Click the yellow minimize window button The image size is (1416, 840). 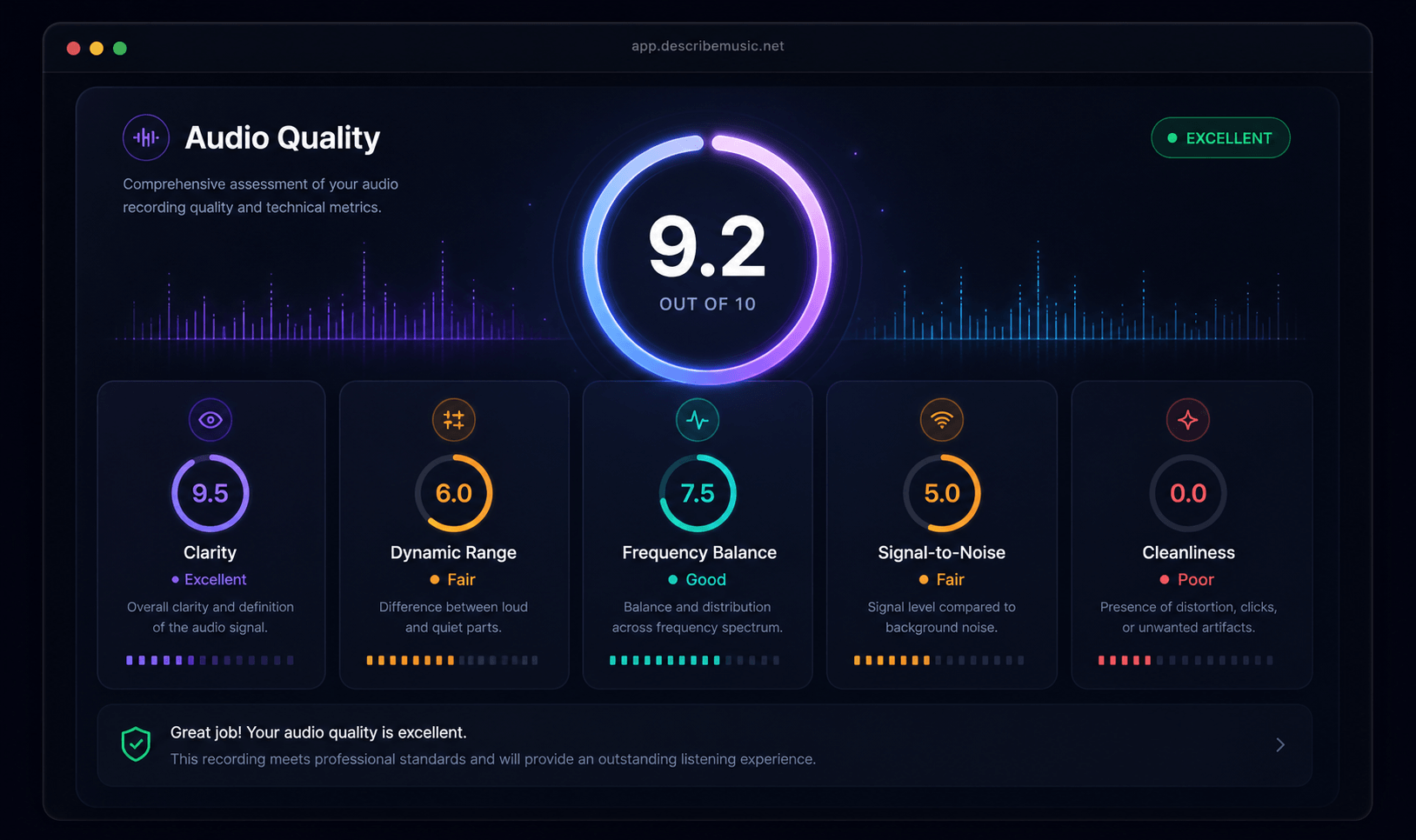(x=97, y=48)
